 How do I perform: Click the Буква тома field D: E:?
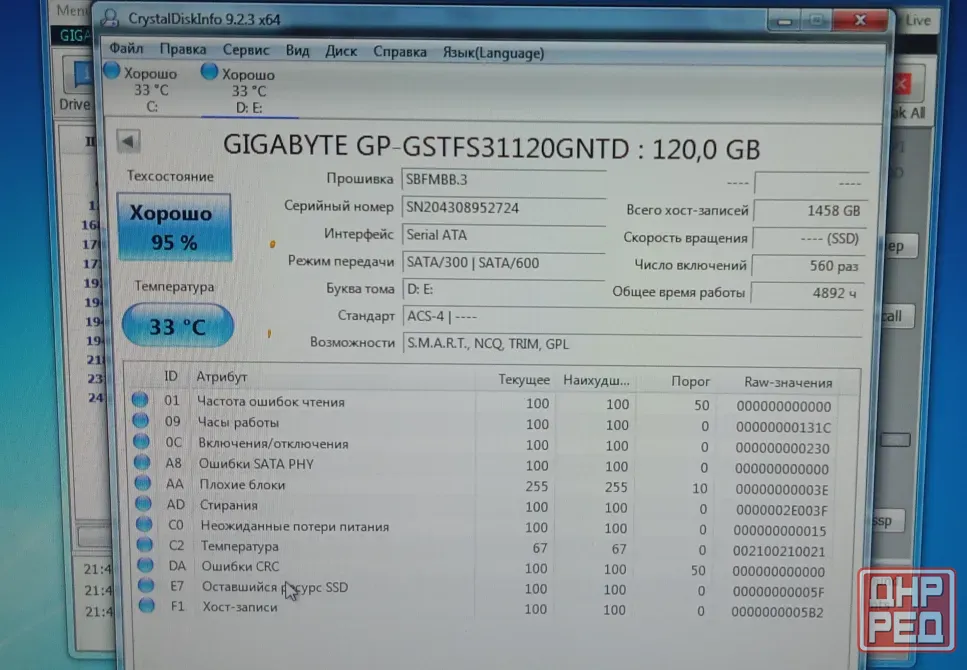pos(503,289)
